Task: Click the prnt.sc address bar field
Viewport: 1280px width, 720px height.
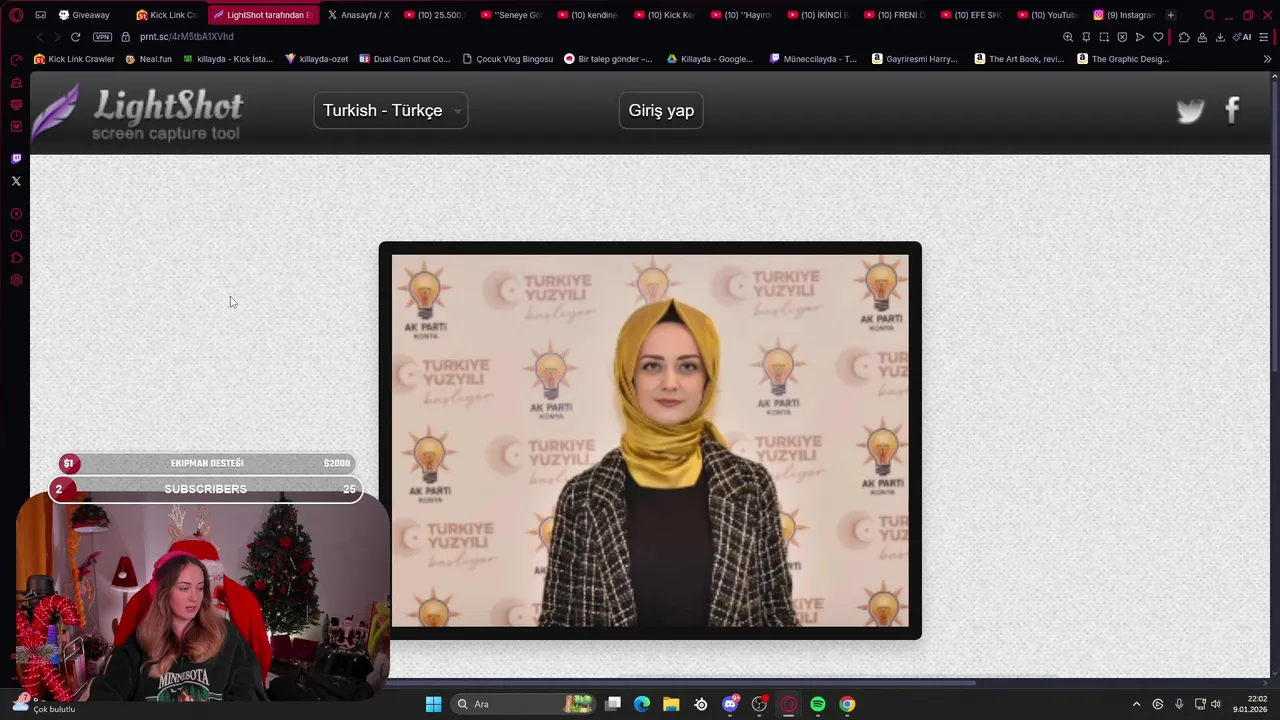Action: pyautogui.click(x=590, y=37)
